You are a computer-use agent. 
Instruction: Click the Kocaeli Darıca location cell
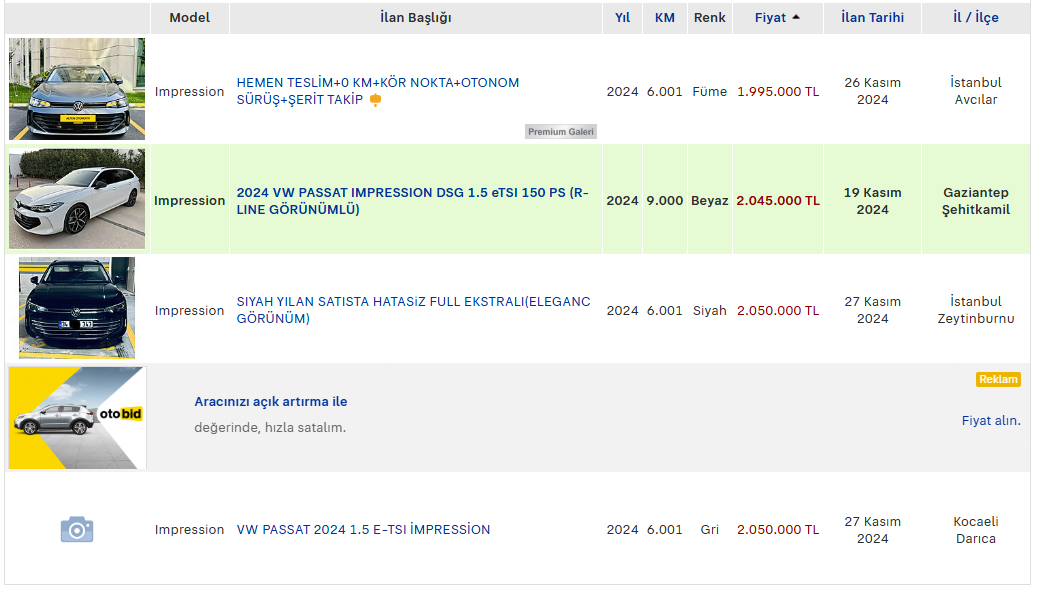(975, 530)
